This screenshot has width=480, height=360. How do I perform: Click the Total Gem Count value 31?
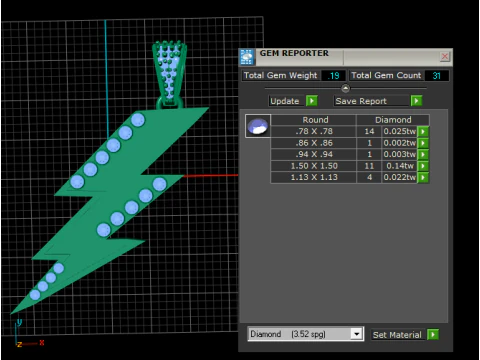click(x=436, y=76)
